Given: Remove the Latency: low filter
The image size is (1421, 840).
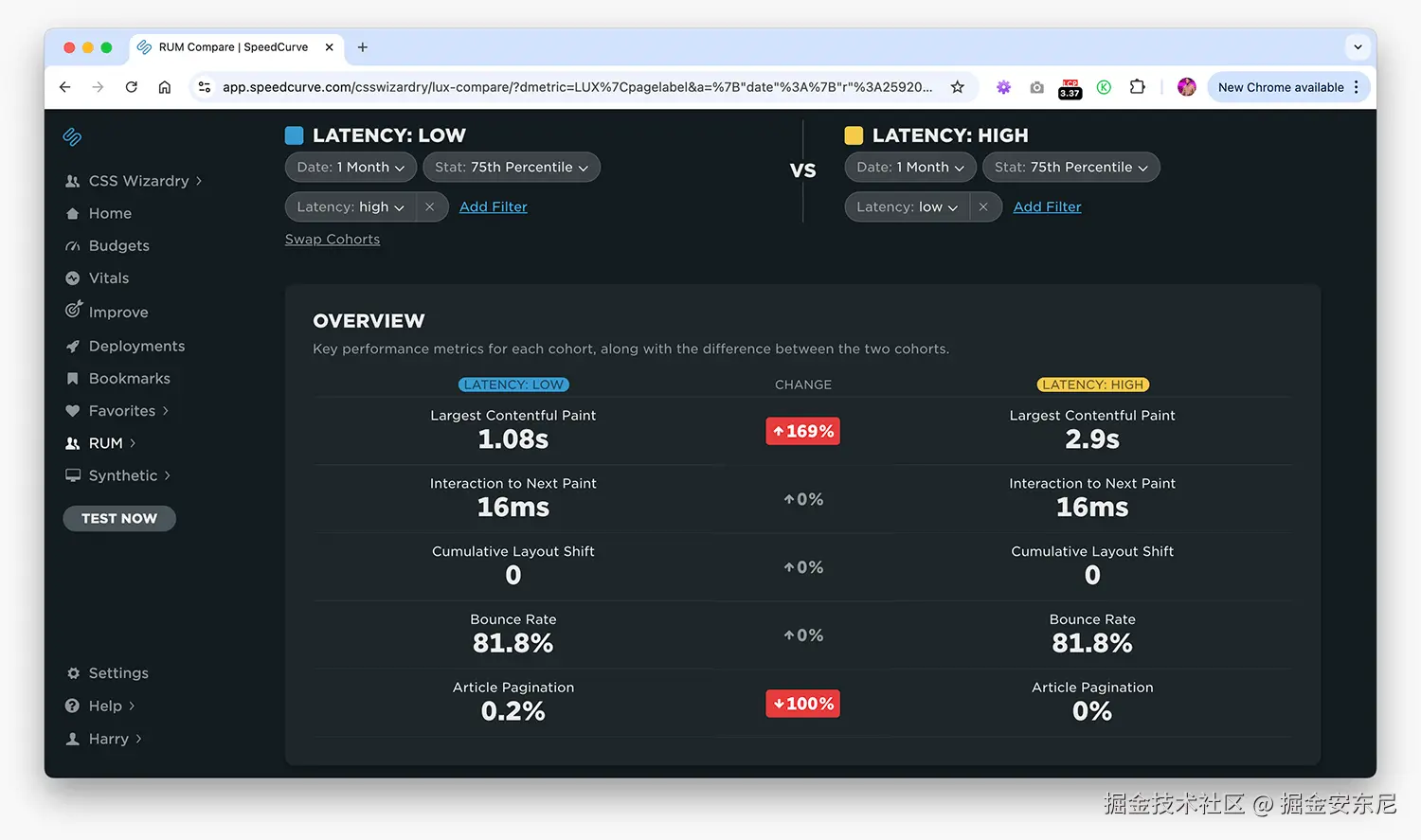Looking at the screenshot, I should pos(983,207).
